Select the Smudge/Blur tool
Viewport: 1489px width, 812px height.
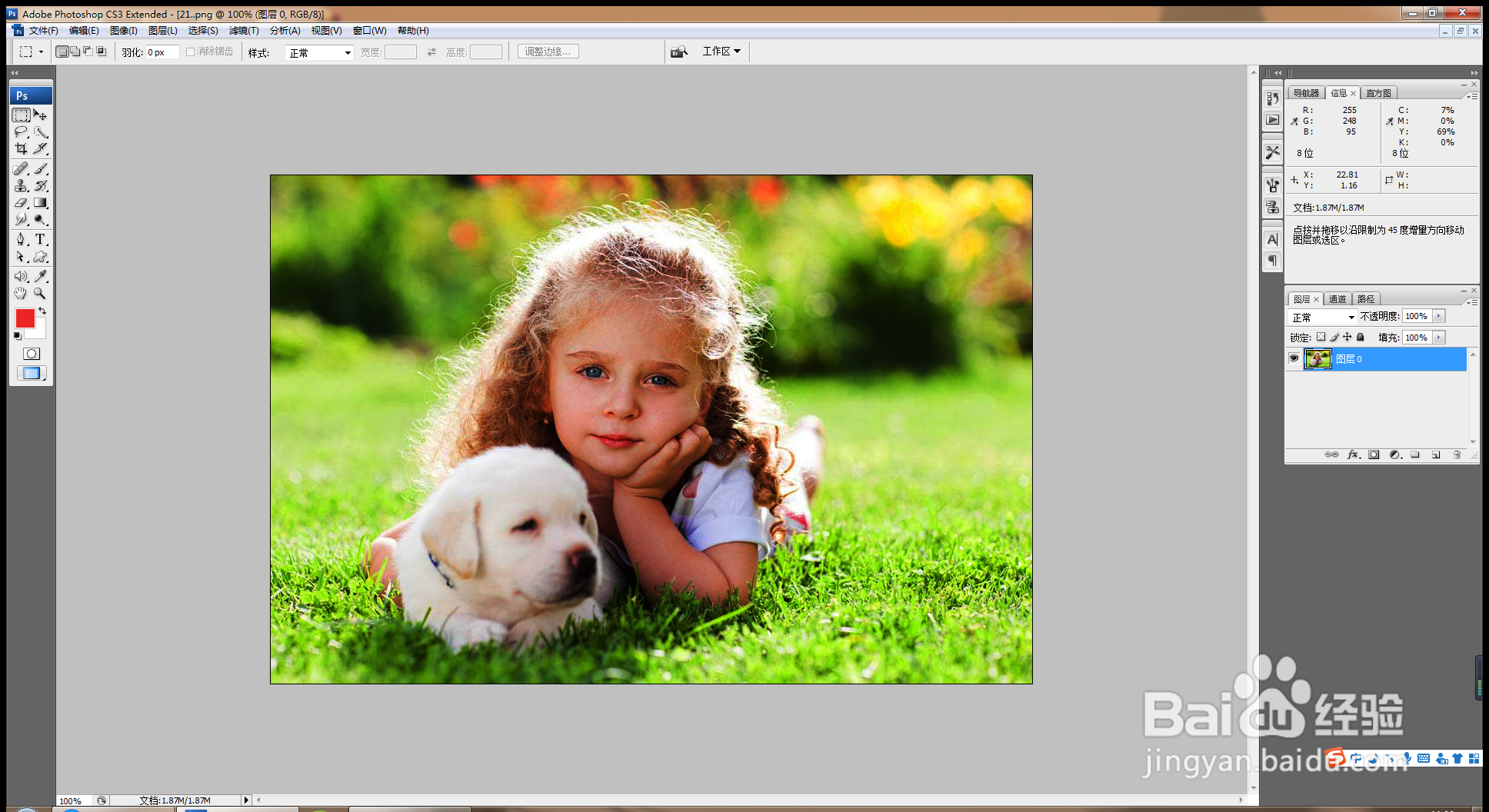click(22, 220)
